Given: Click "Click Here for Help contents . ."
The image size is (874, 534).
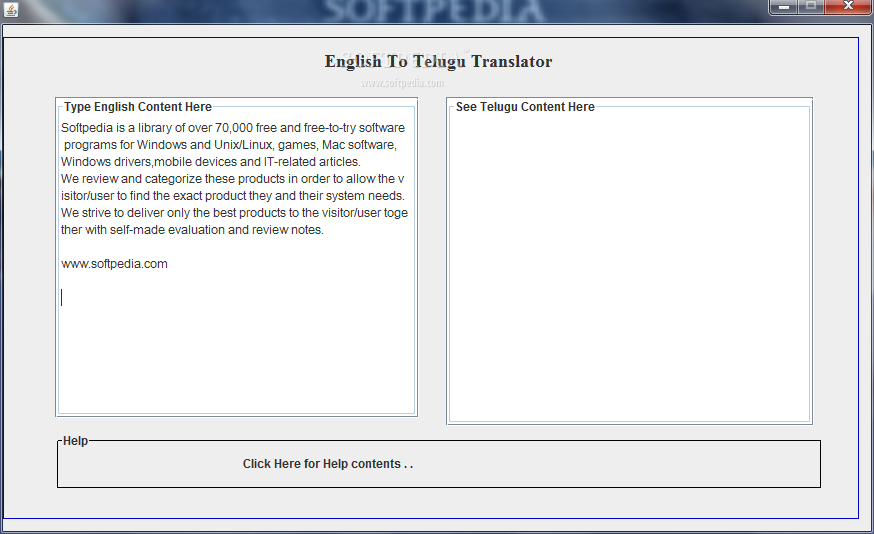Looking at the screenshot, I should tap(328, 464).
